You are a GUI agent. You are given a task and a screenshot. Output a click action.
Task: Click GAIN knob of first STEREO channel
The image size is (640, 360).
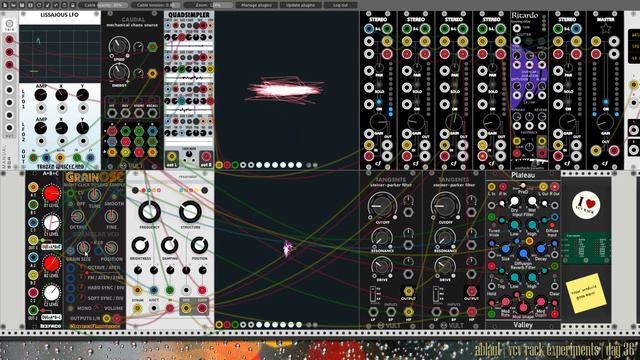tap(378, 122)
